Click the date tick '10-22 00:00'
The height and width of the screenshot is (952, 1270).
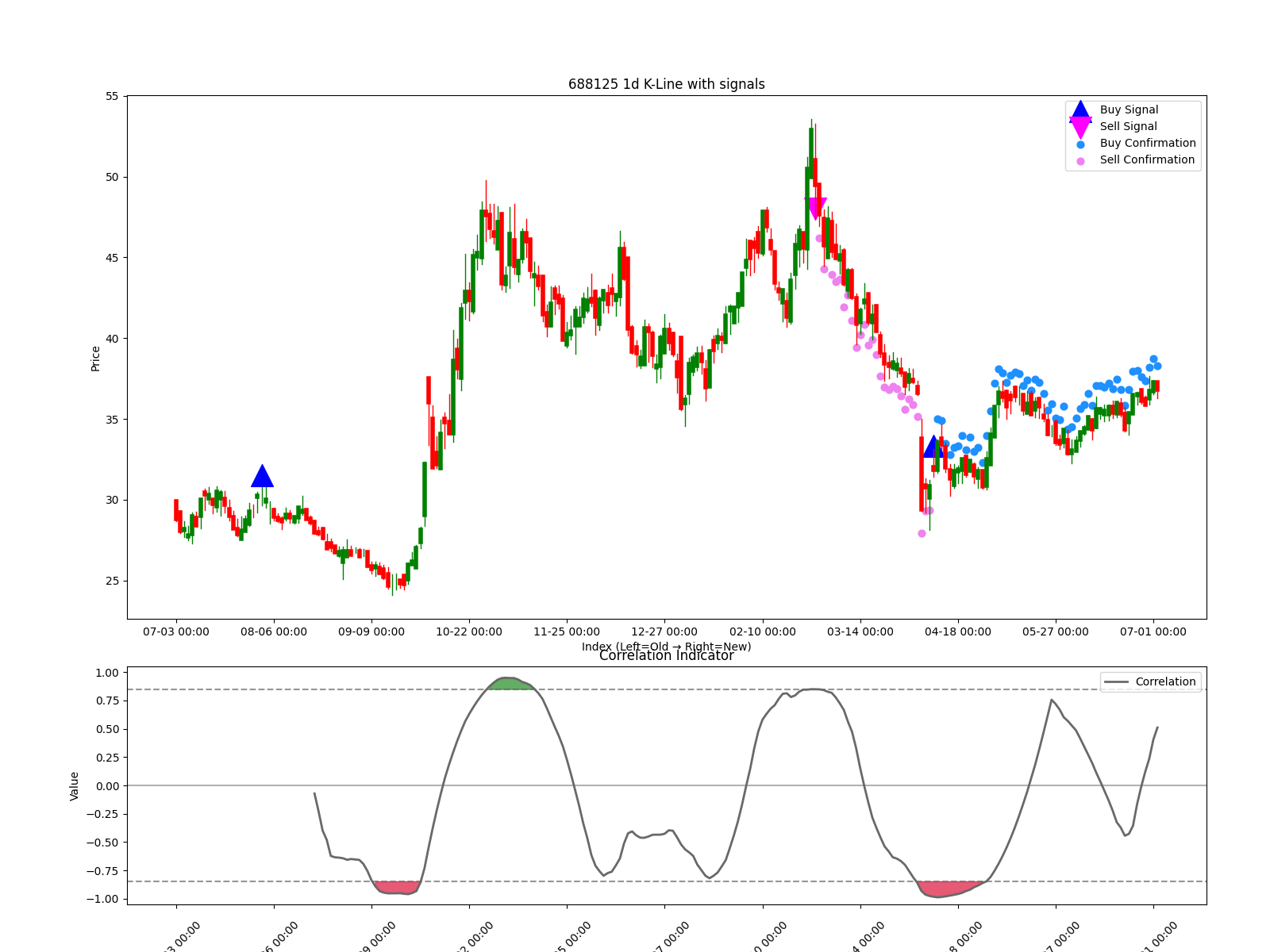[x=469, y=632]
